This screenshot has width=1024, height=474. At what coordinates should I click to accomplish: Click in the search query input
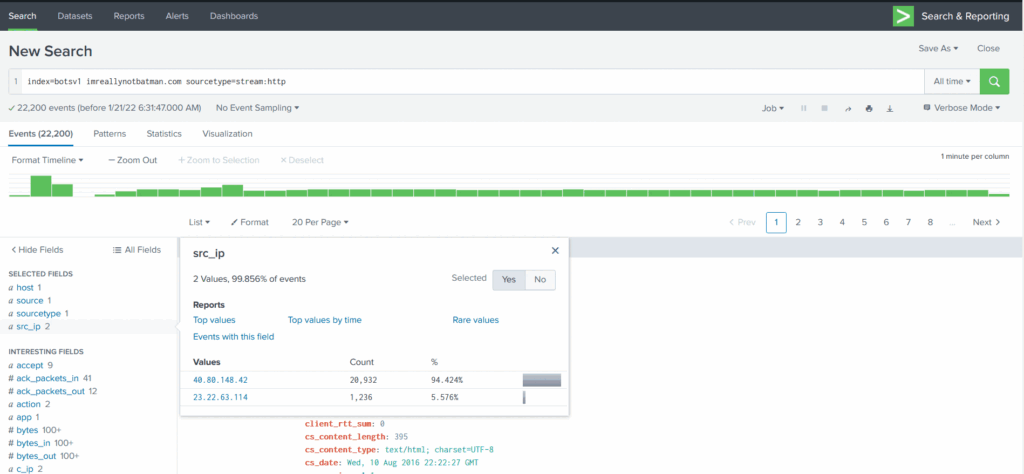(x=473, y=82)
